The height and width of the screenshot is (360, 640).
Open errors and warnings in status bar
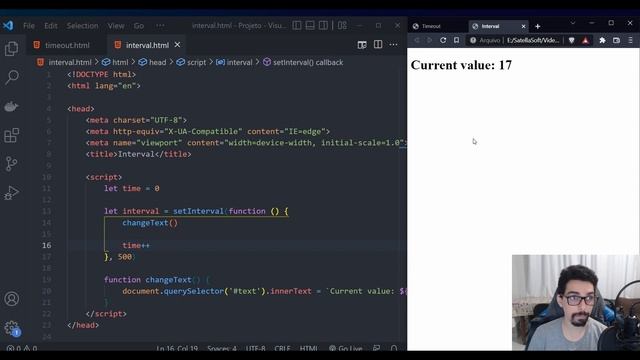22,348
